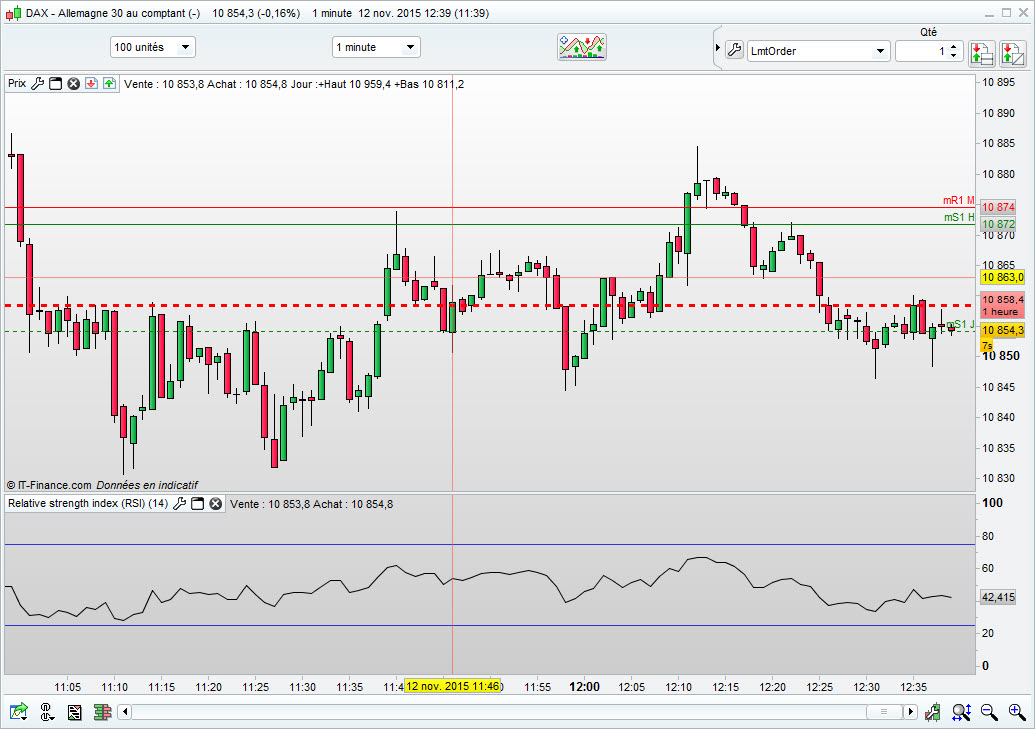Maximize the DAX chart window
The image size is (1035, 729).
pyautogui.click(x=1007, y=12)
